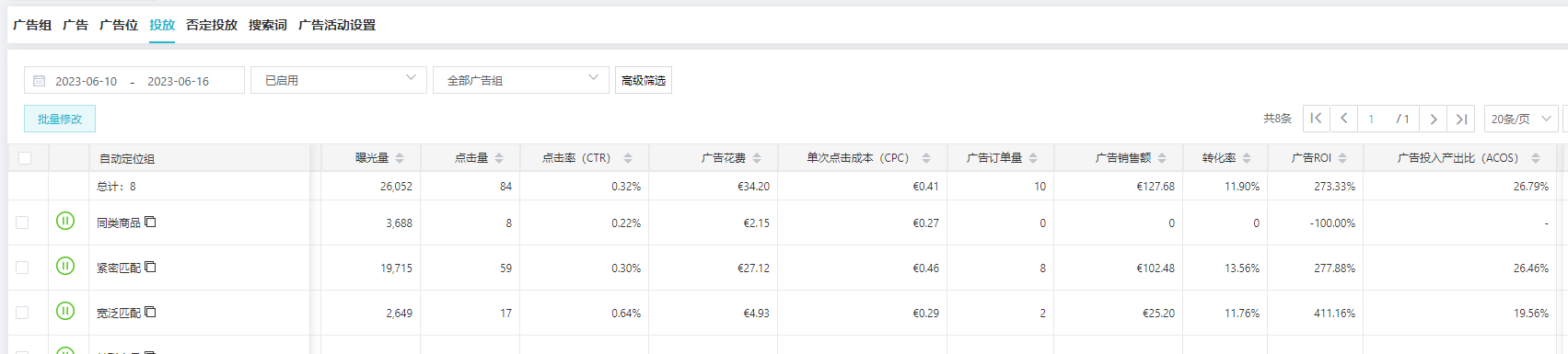Expand the 全部广告组 dropdown
1568x354 pixels.
click(520, 80)
